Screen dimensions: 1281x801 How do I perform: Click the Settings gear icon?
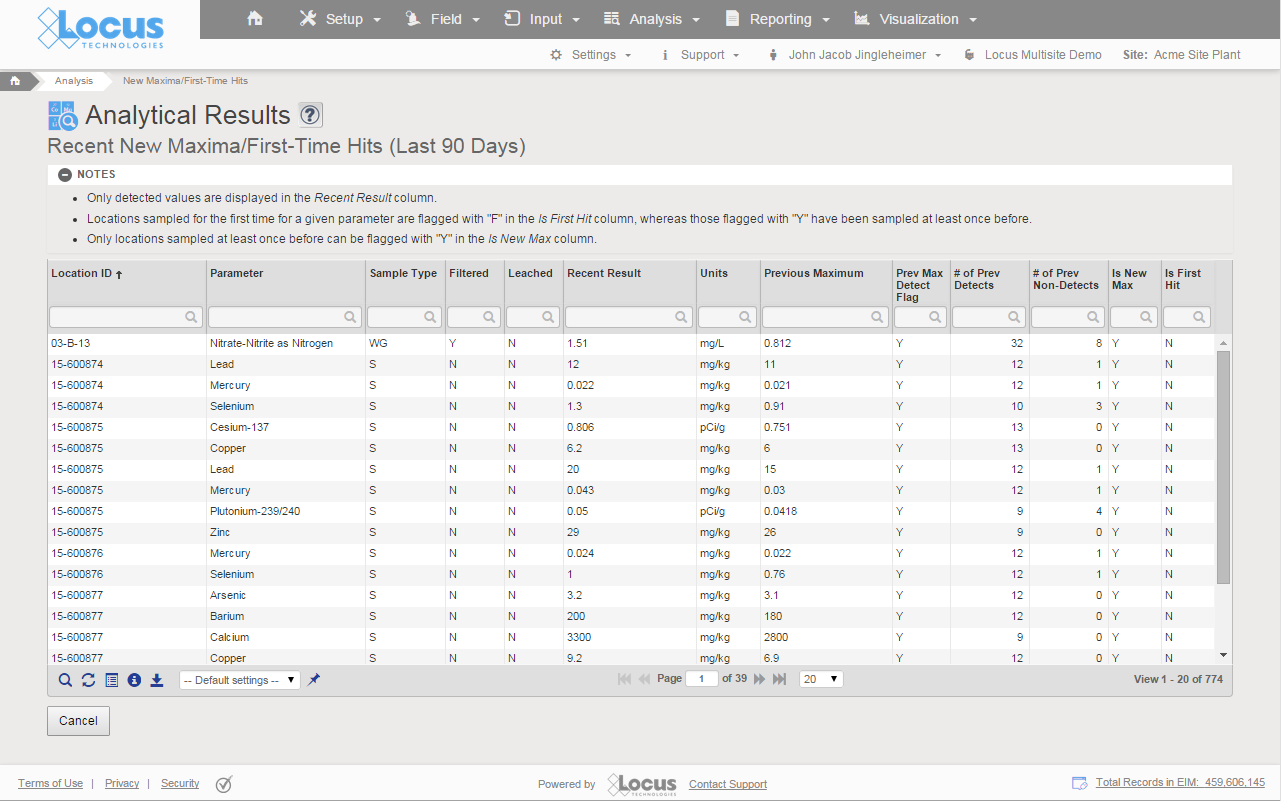[x=557, y=55]
